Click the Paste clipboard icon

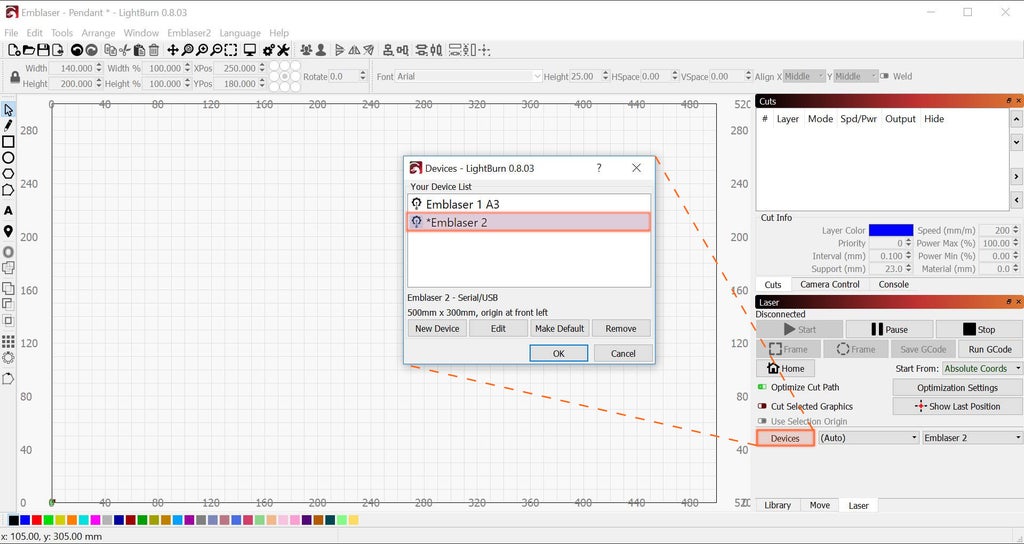tap(139, 50)
